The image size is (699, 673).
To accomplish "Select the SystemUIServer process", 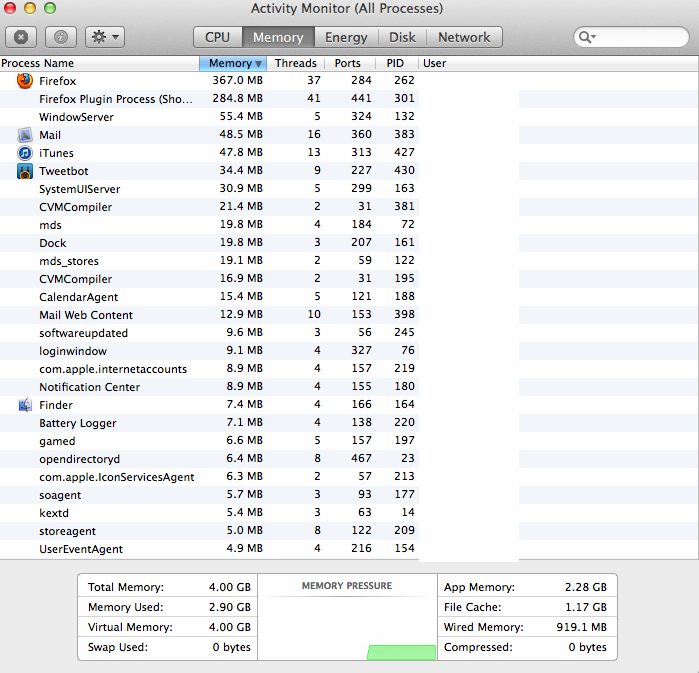I will 350,189.
